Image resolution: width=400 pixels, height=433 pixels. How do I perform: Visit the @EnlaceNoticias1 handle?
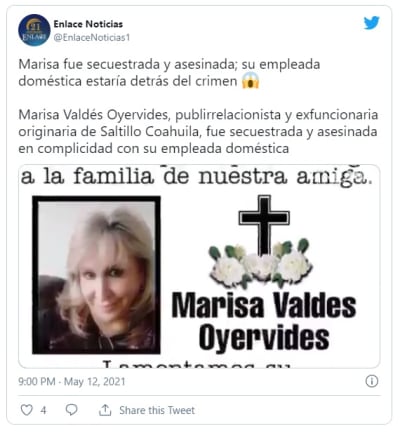coord(92,38)
